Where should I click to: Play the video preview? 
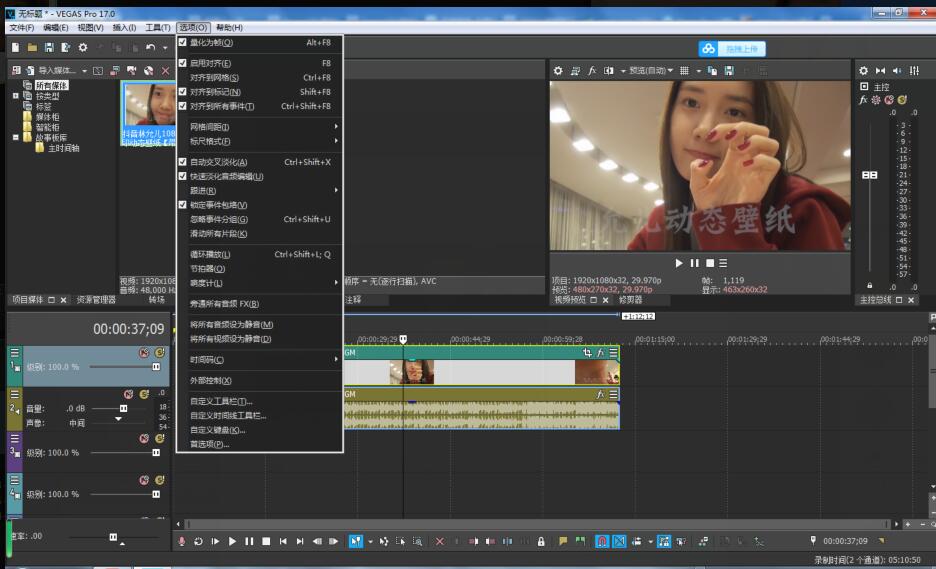tap(679, 263)
